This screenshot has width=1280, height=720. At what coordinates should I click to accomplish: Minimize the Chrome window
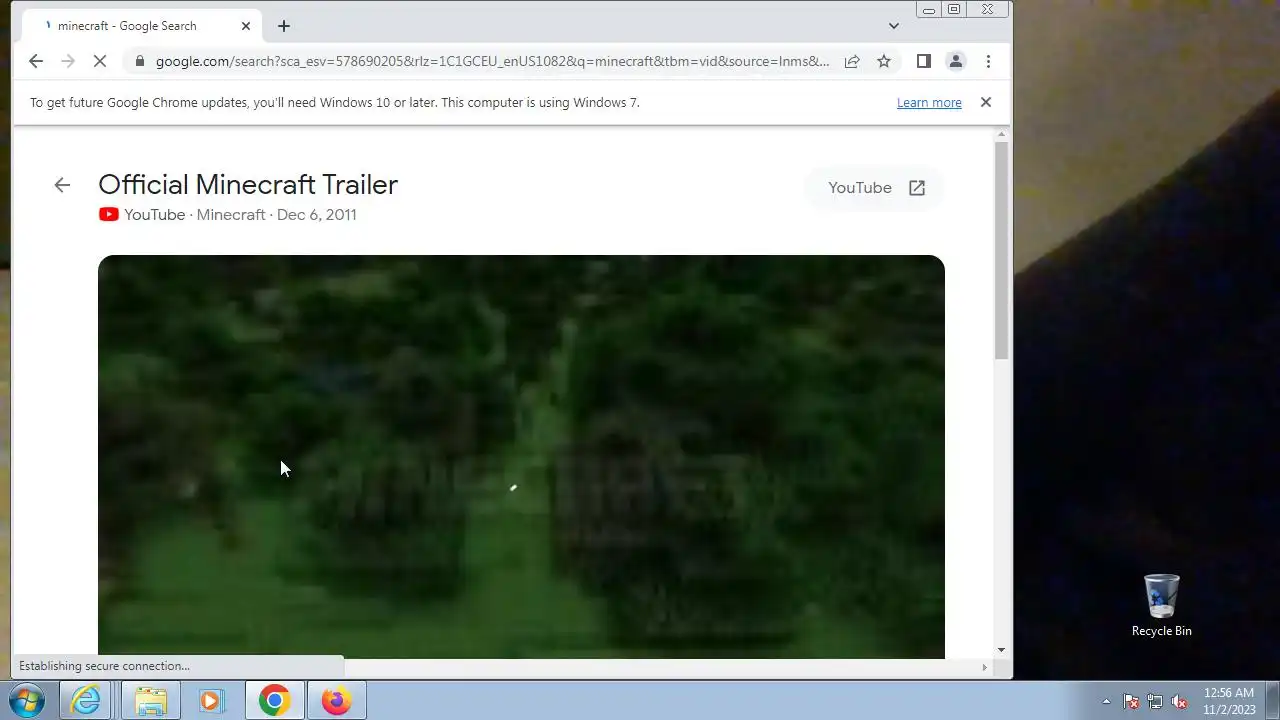click(x=929, y=10)
